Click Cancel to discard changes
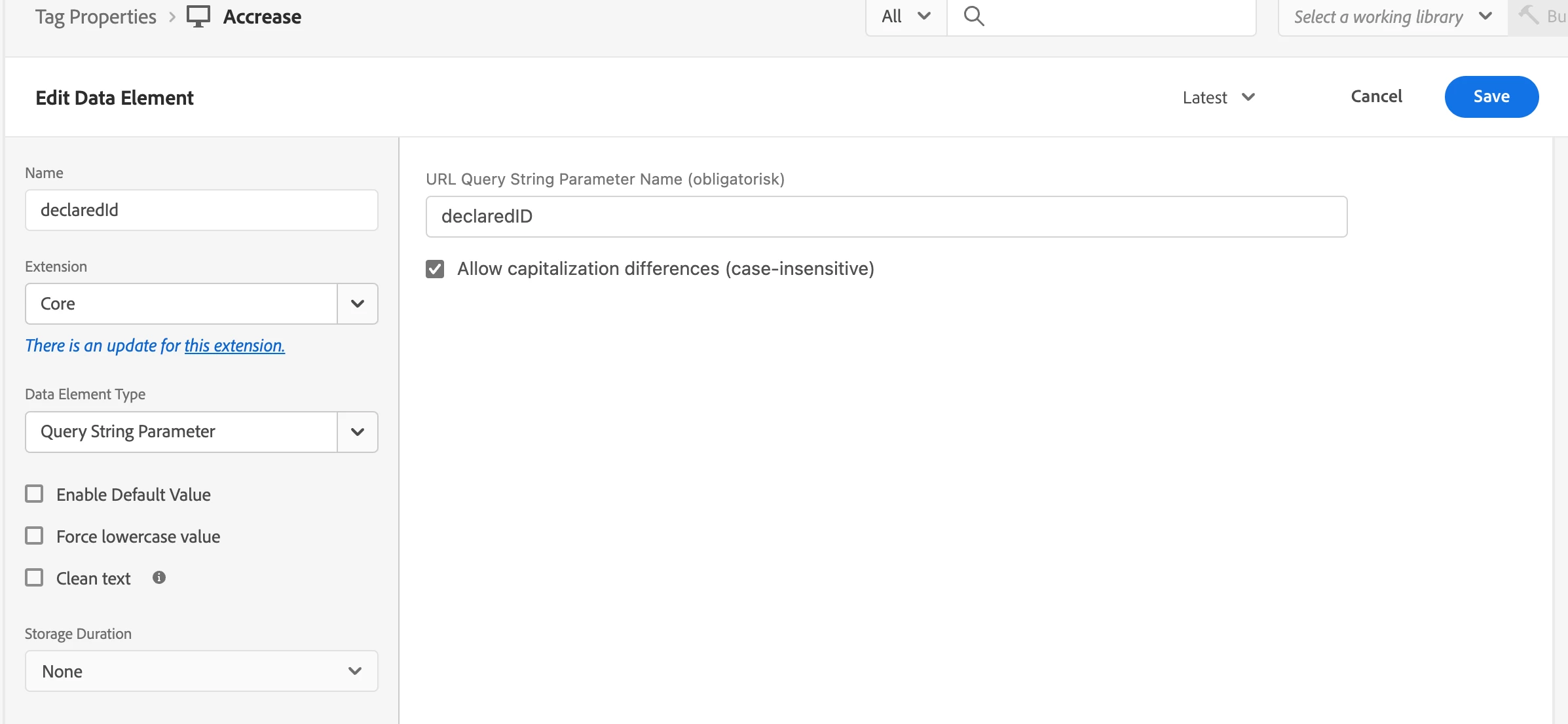The height and width of the screenshot is (724, 1568). point(1376,97)
